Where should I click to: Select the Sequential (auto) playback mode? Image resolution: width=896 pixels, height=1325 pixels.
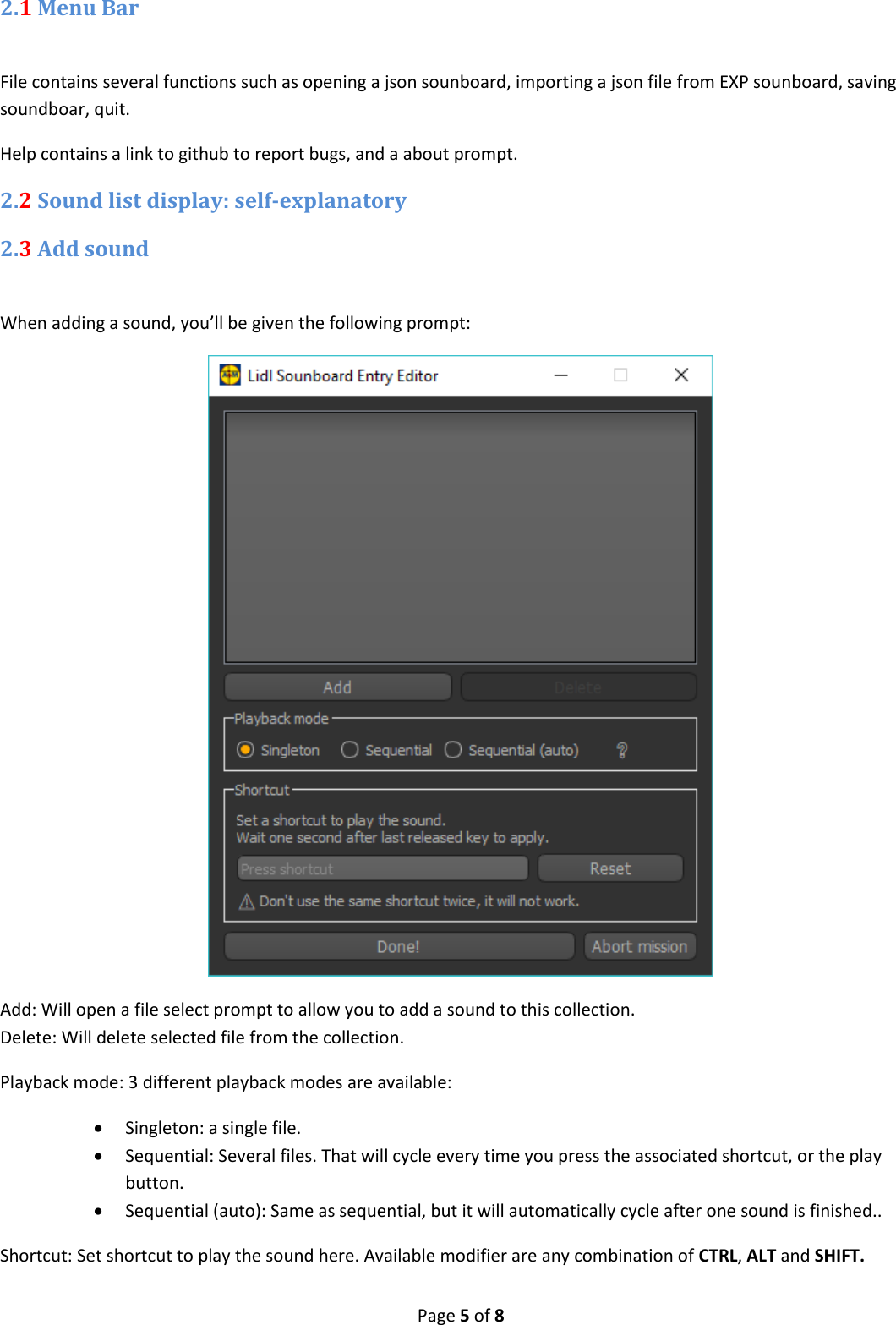[x=511, y=750]
